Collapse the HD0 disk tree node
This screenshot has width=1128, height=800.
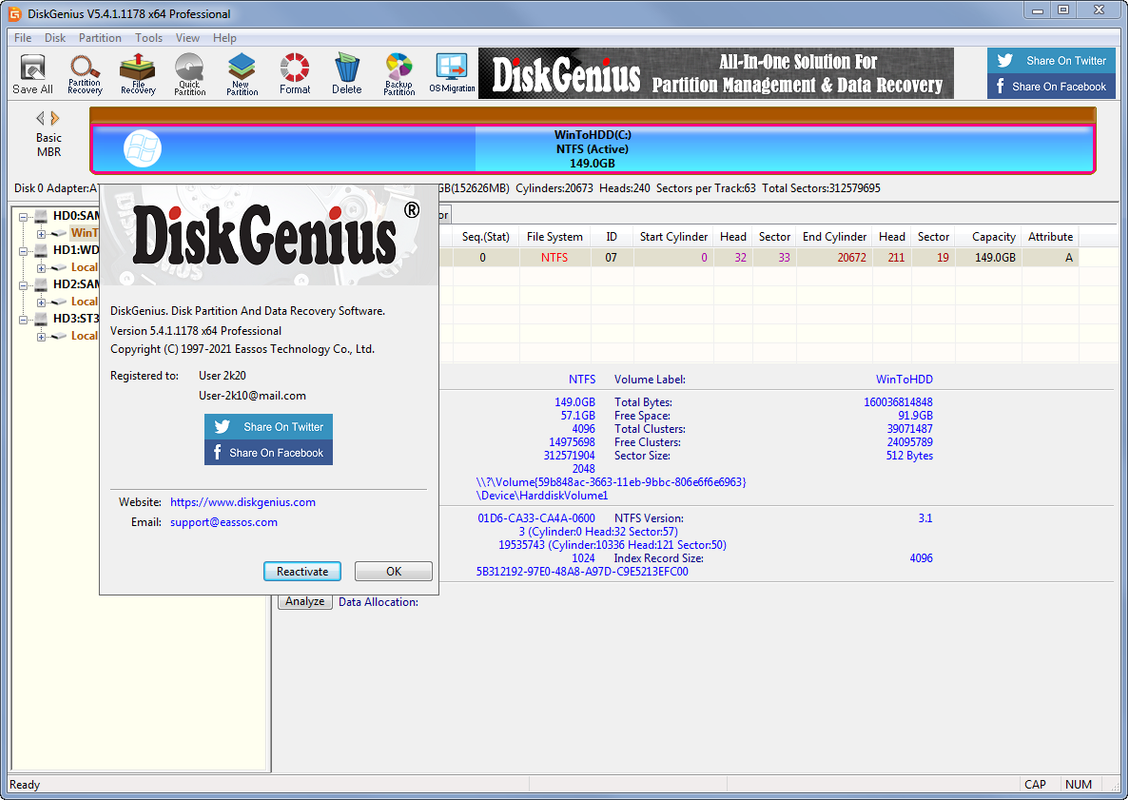click(x=24, y=217)
